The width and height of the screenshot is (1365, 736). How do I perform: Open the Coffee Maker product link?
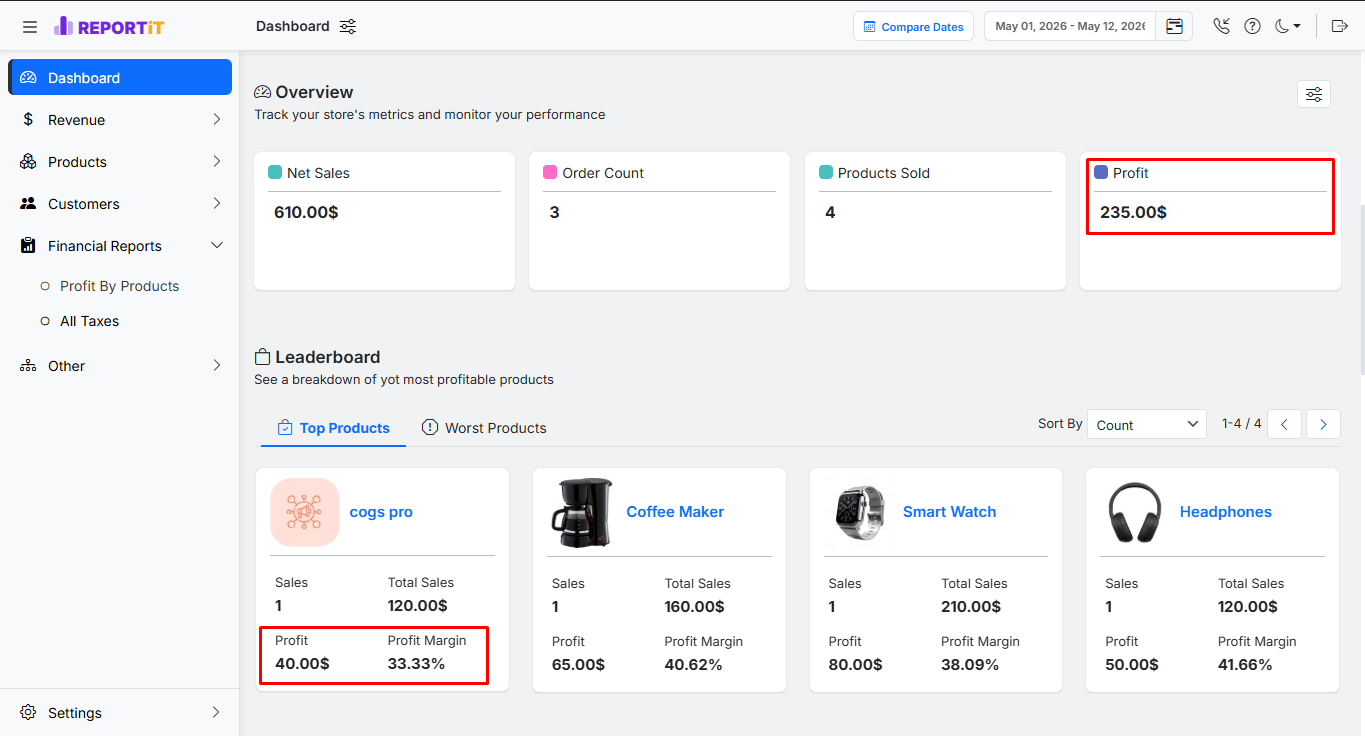click(675, 512)
